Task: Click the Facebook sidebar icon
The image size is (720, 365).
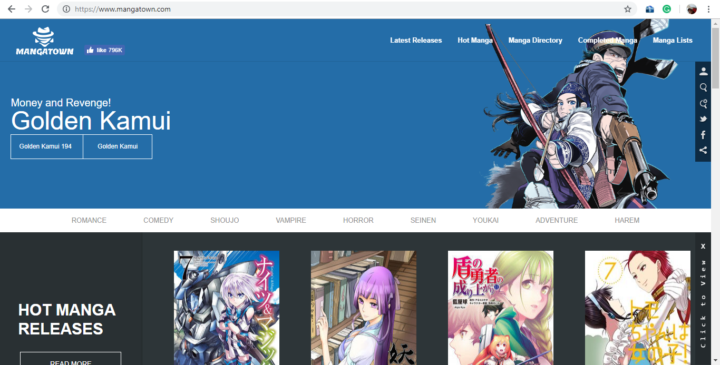Action: 703,135
